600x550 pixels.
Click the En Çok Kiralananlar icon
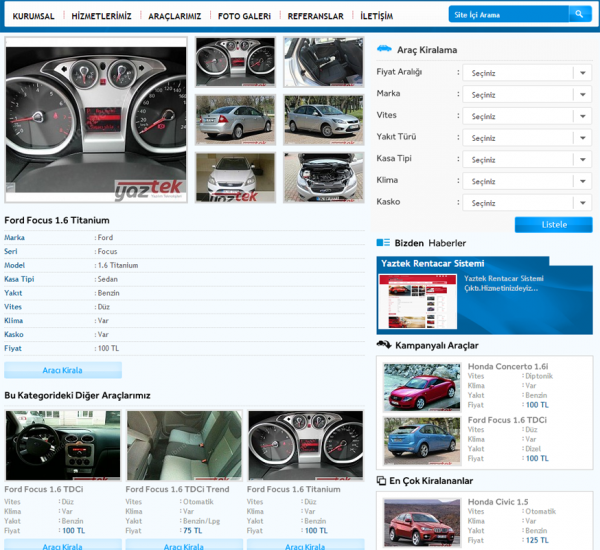tap(381, 480)
